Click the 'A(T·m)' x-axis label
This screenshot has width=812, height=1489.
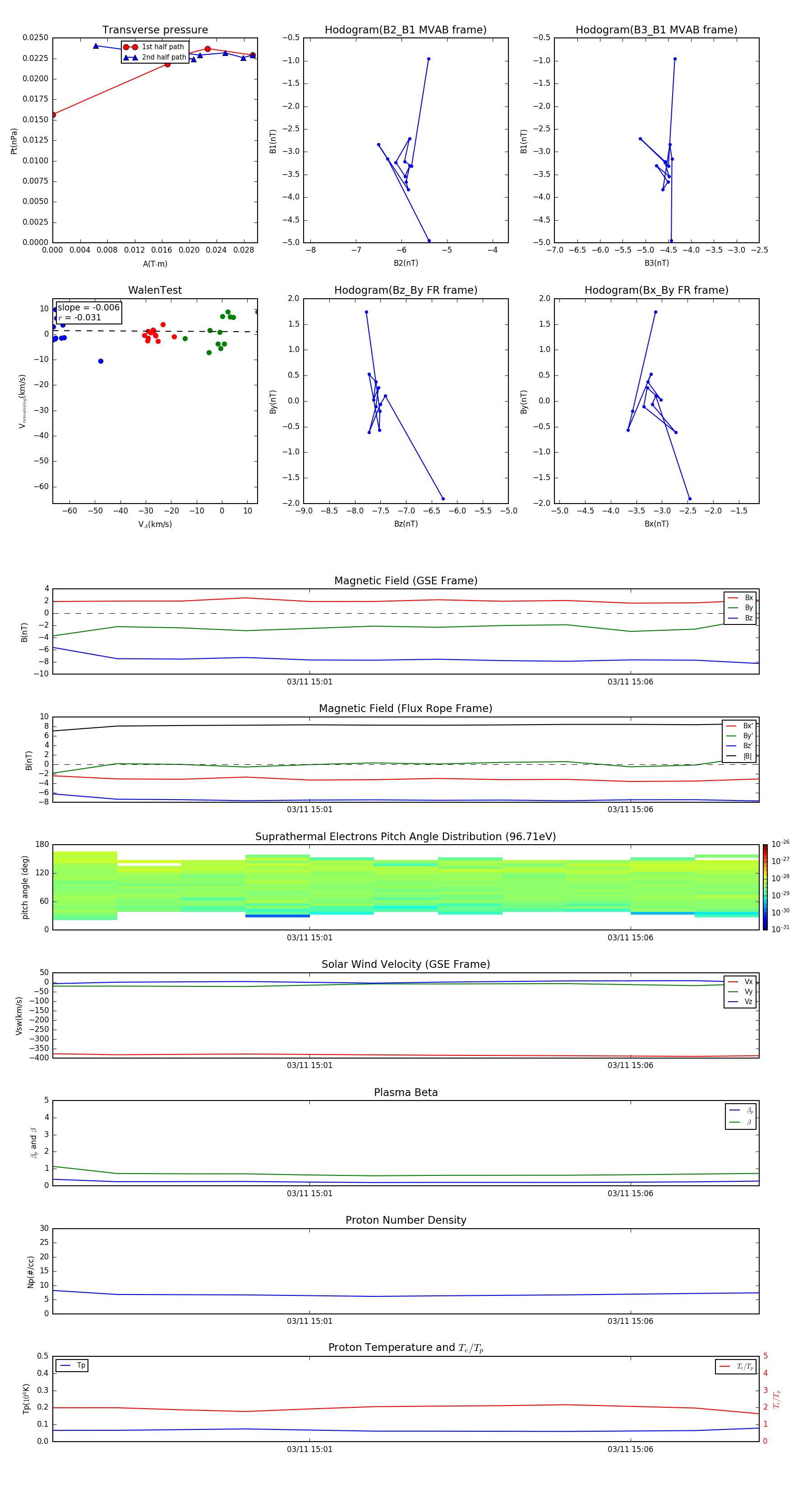155,264
